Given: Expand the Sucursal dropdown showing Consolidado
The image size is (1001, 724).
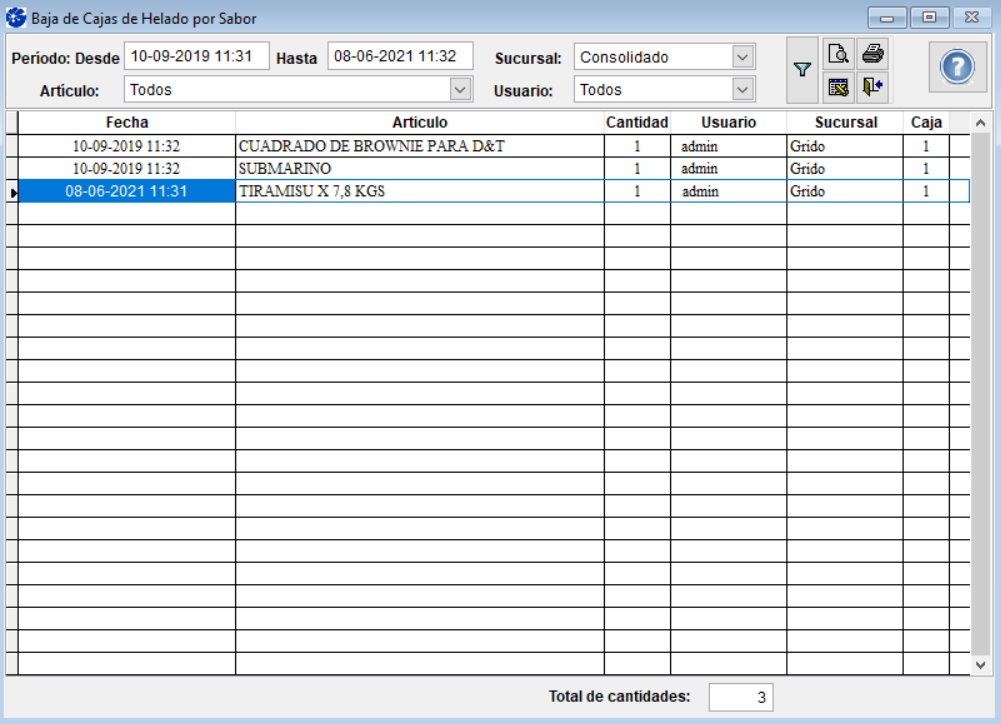Looking at the screenshot, I should pyautogui.click(x=742, y=57).
